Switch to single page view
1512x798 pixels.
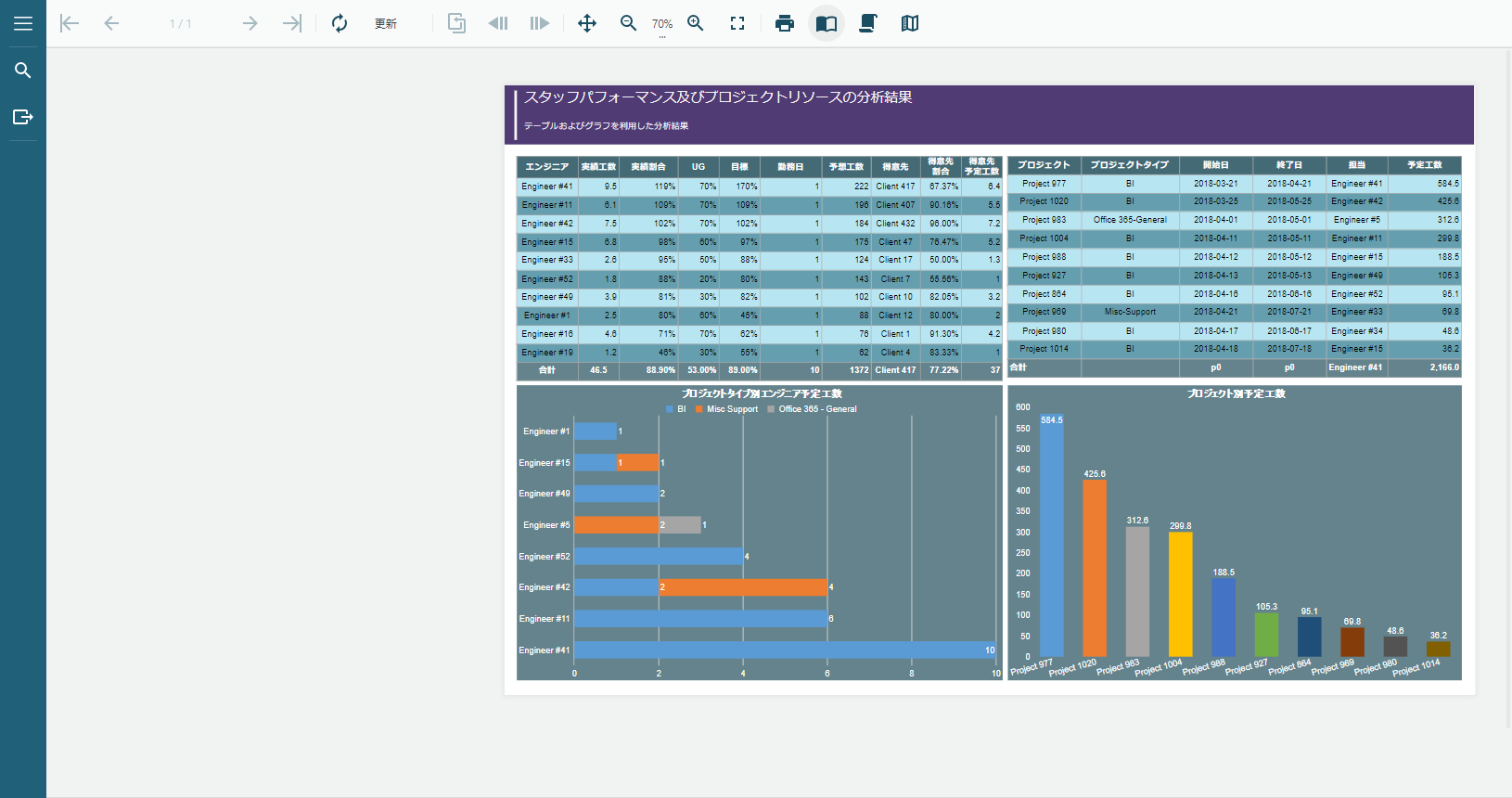826,23
